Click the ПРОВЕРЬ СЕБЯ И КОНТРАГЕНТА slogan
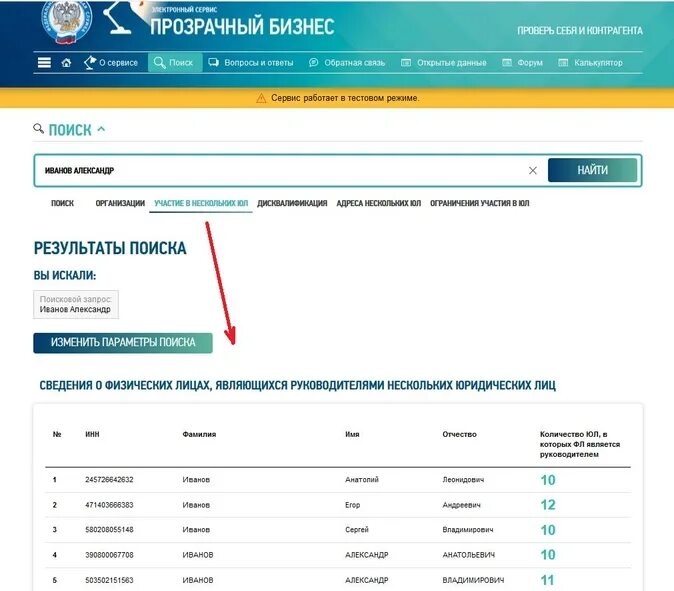 coord(580,31)
